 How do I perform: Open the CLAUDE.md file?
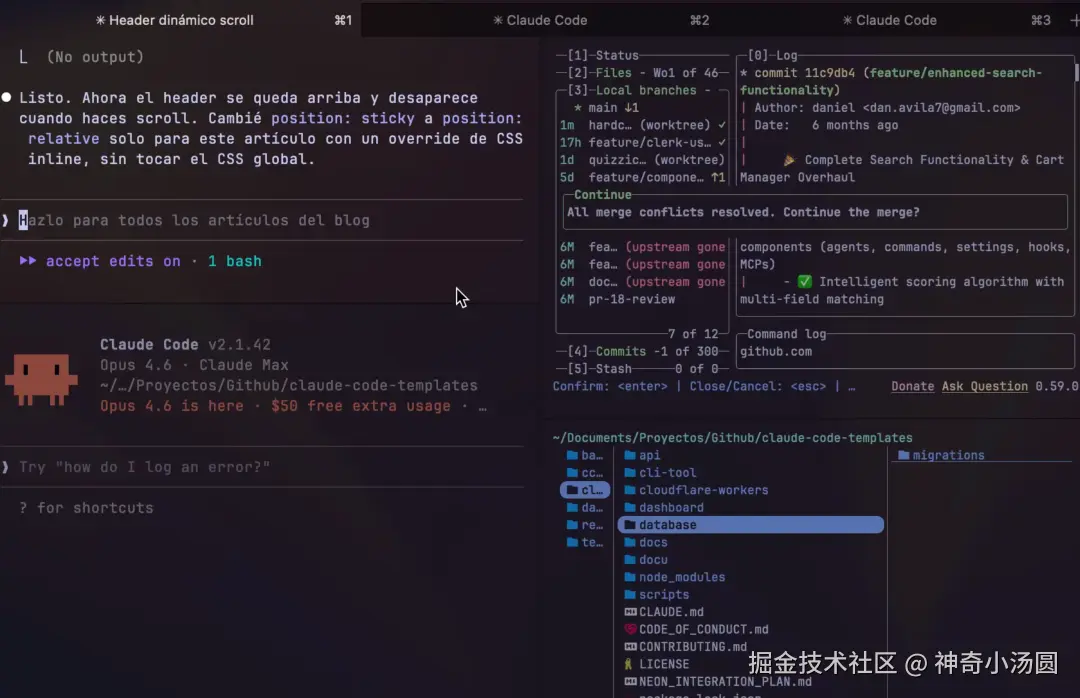[664, 612]
